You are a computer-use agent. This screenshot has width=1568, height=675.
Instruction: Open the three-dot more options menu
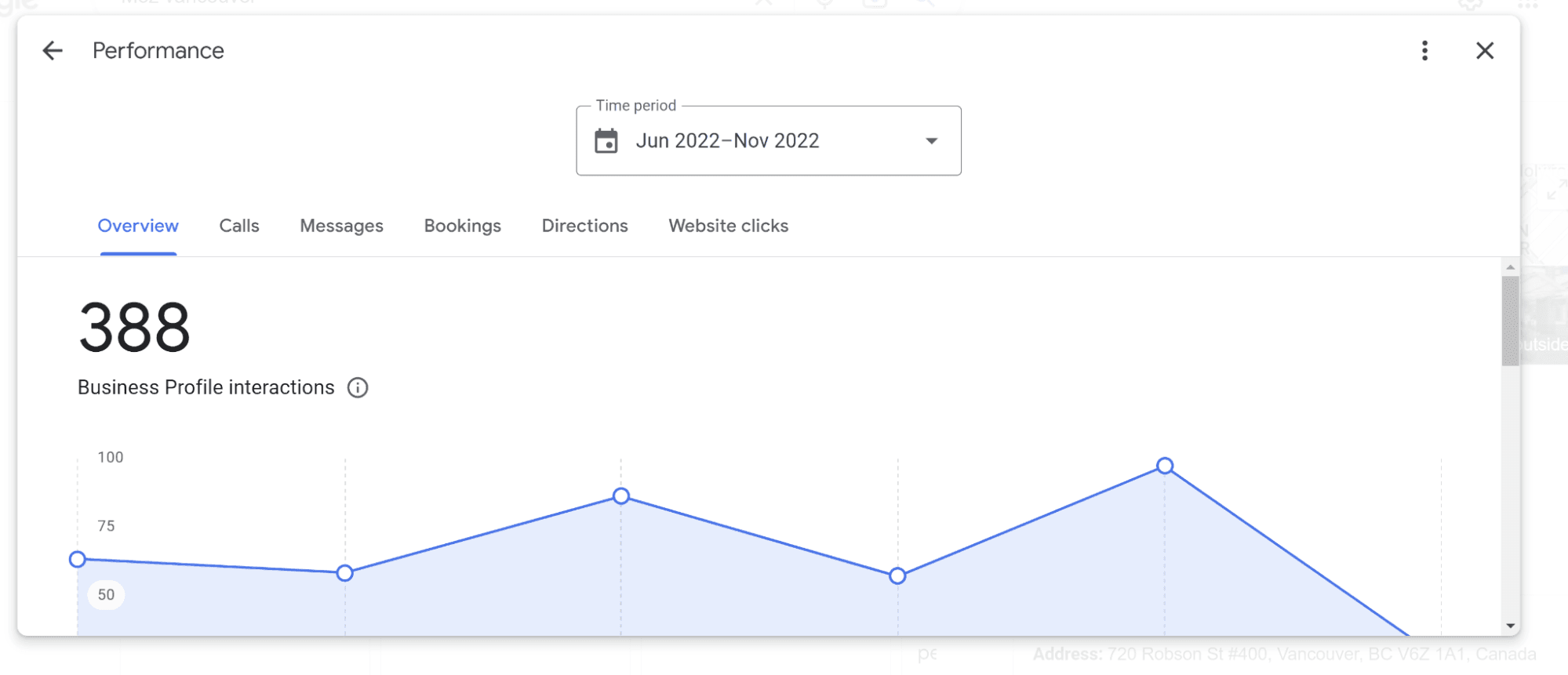(x=1424, y=51)
